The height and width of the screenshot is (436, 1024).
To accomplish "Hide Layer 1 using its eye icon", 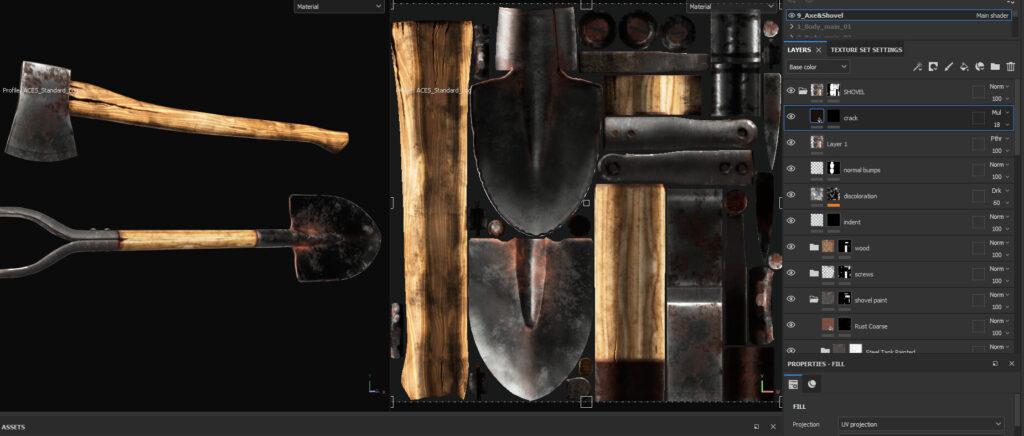I will click(x=791, y=142).
